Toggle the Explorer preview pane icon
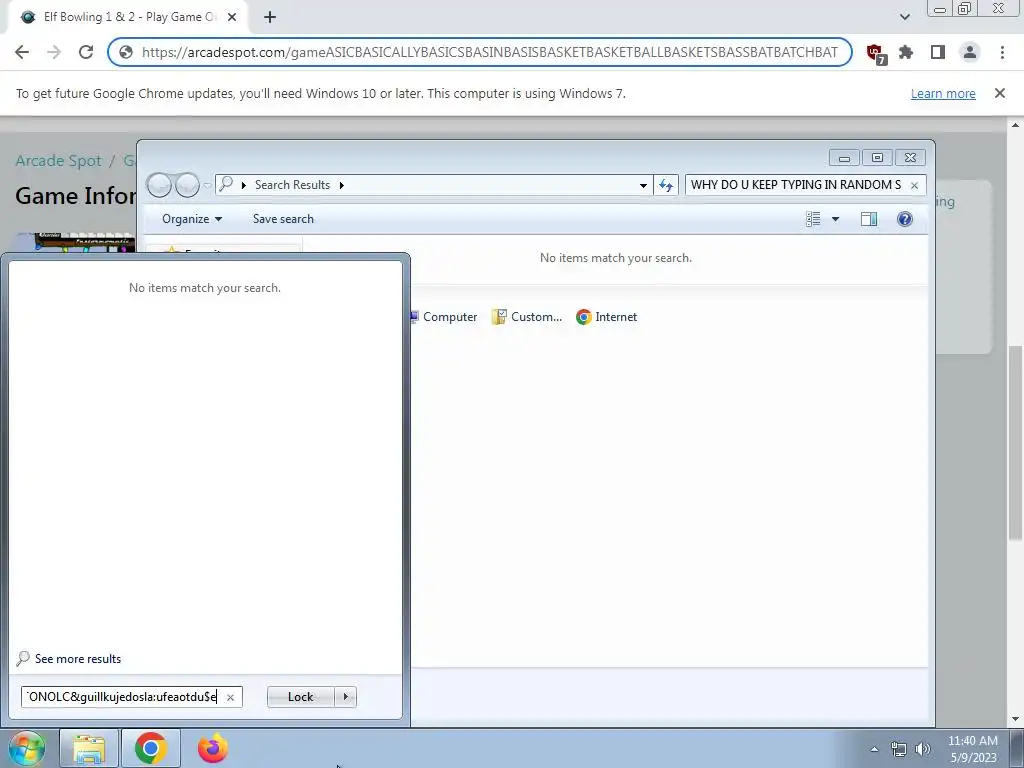 click(x=869, y=219)
